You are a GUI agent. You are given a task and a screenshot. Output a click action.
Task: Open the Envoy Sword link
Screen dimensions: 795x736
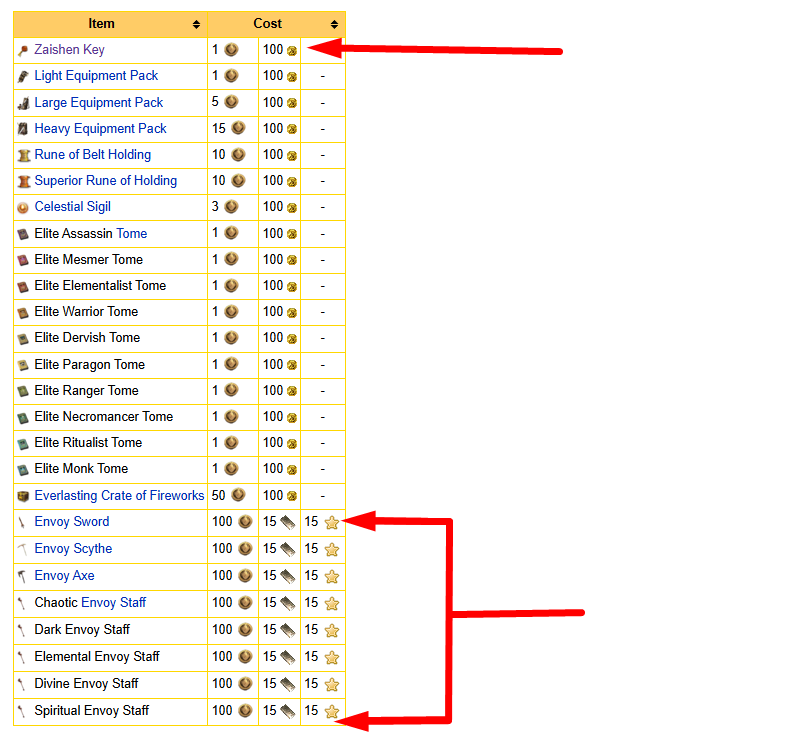pos(72,522)
